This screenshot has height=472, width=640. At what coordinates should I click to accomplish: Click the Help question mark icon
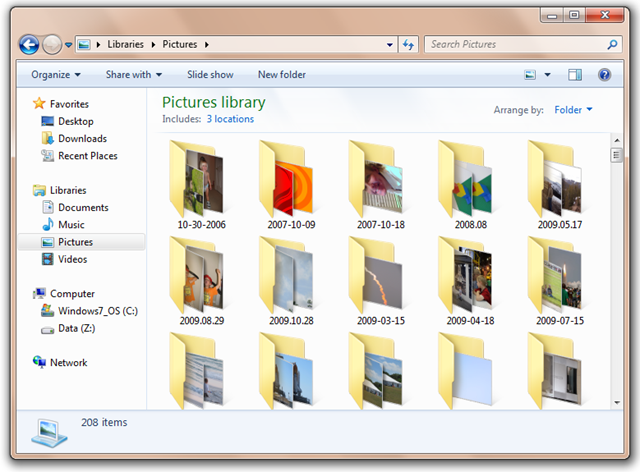tap(604, 75)
